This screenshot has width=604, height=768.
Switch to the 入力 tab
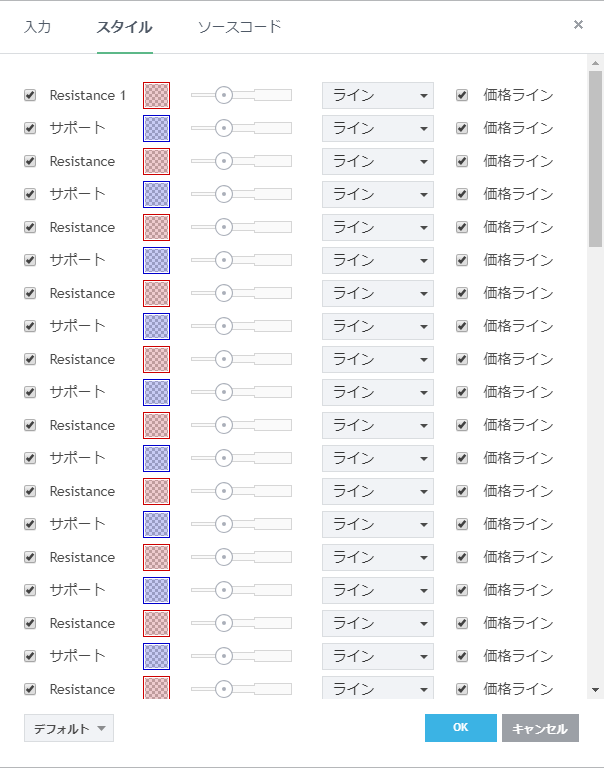pos(38,26)
